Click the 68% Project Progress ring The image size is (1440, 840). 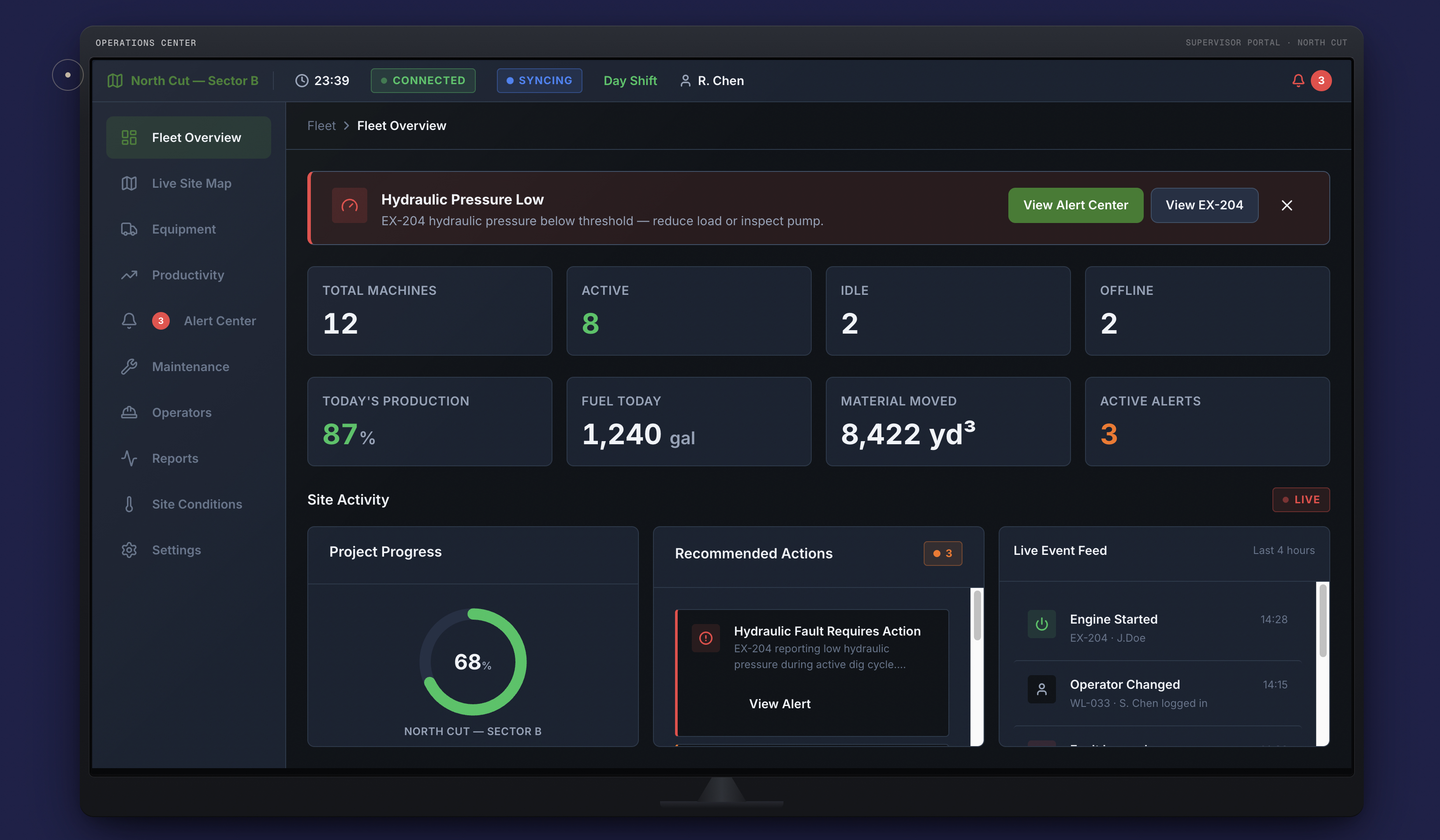473,662
